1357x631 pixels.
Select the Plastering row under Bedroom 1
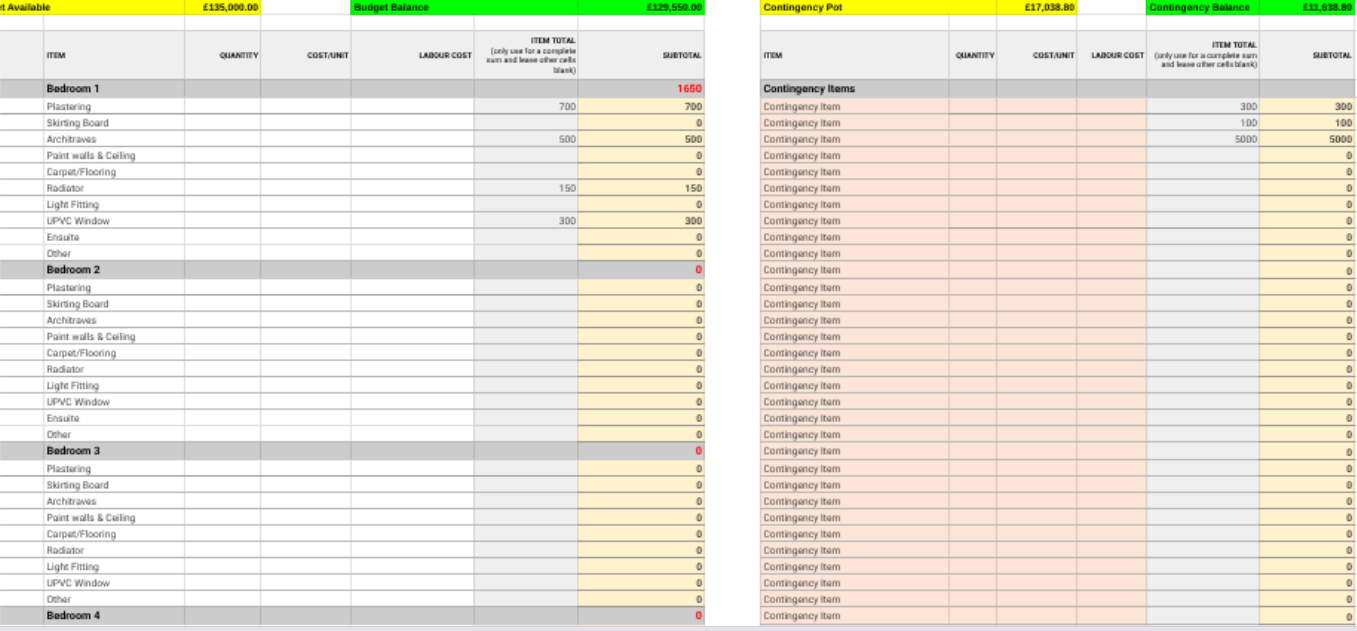point(68,106)
